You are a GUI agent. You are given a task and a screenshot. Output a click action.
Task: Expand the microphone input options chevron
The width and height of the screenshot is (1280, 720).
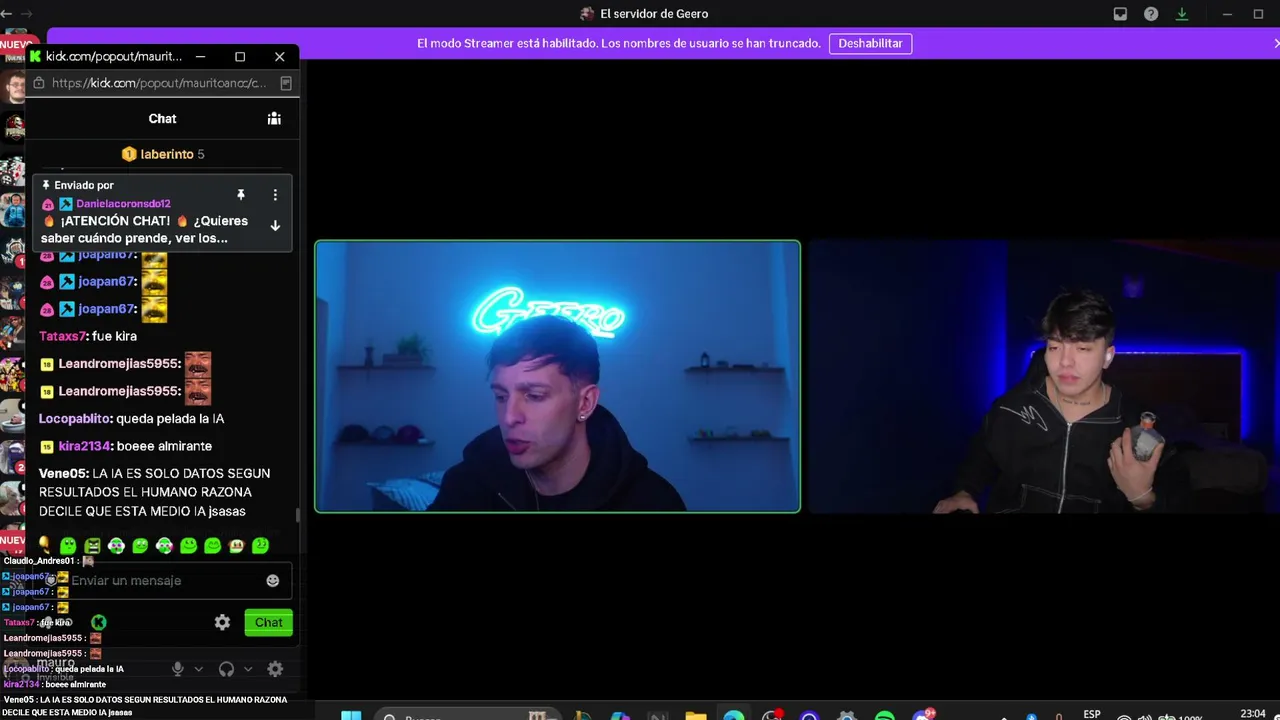198,669
